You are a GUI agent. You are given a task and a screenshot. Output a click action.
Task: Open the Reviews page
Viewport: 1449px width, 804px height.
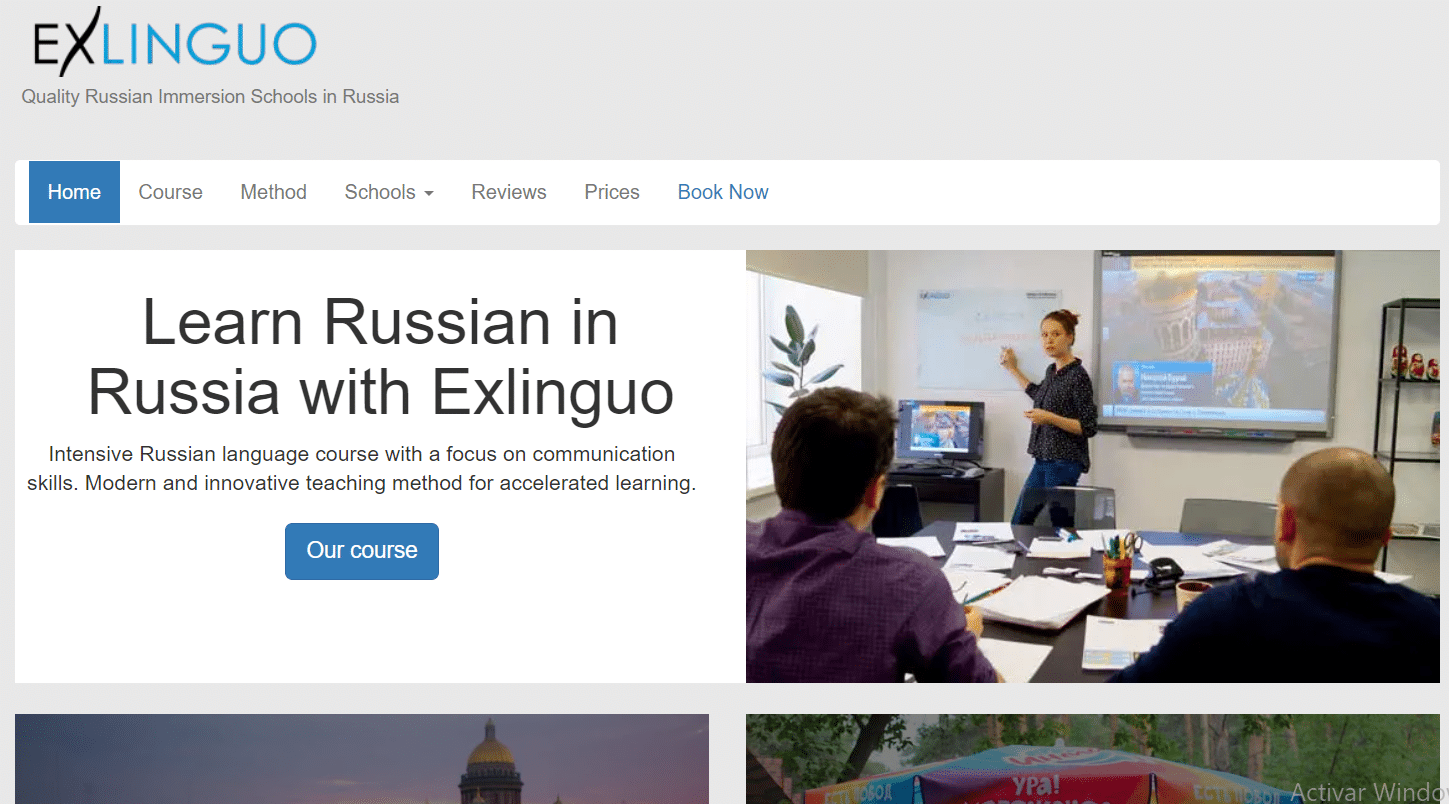[509, 192]
